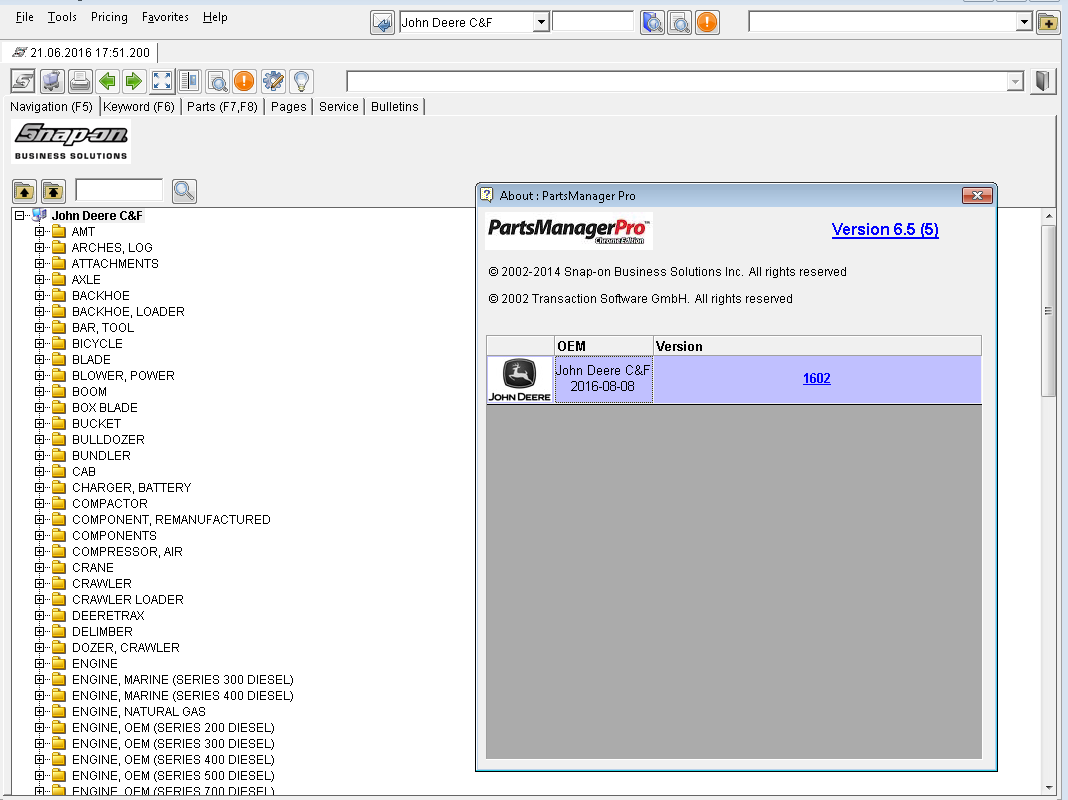Open the Tools menu

coord(62,17)
